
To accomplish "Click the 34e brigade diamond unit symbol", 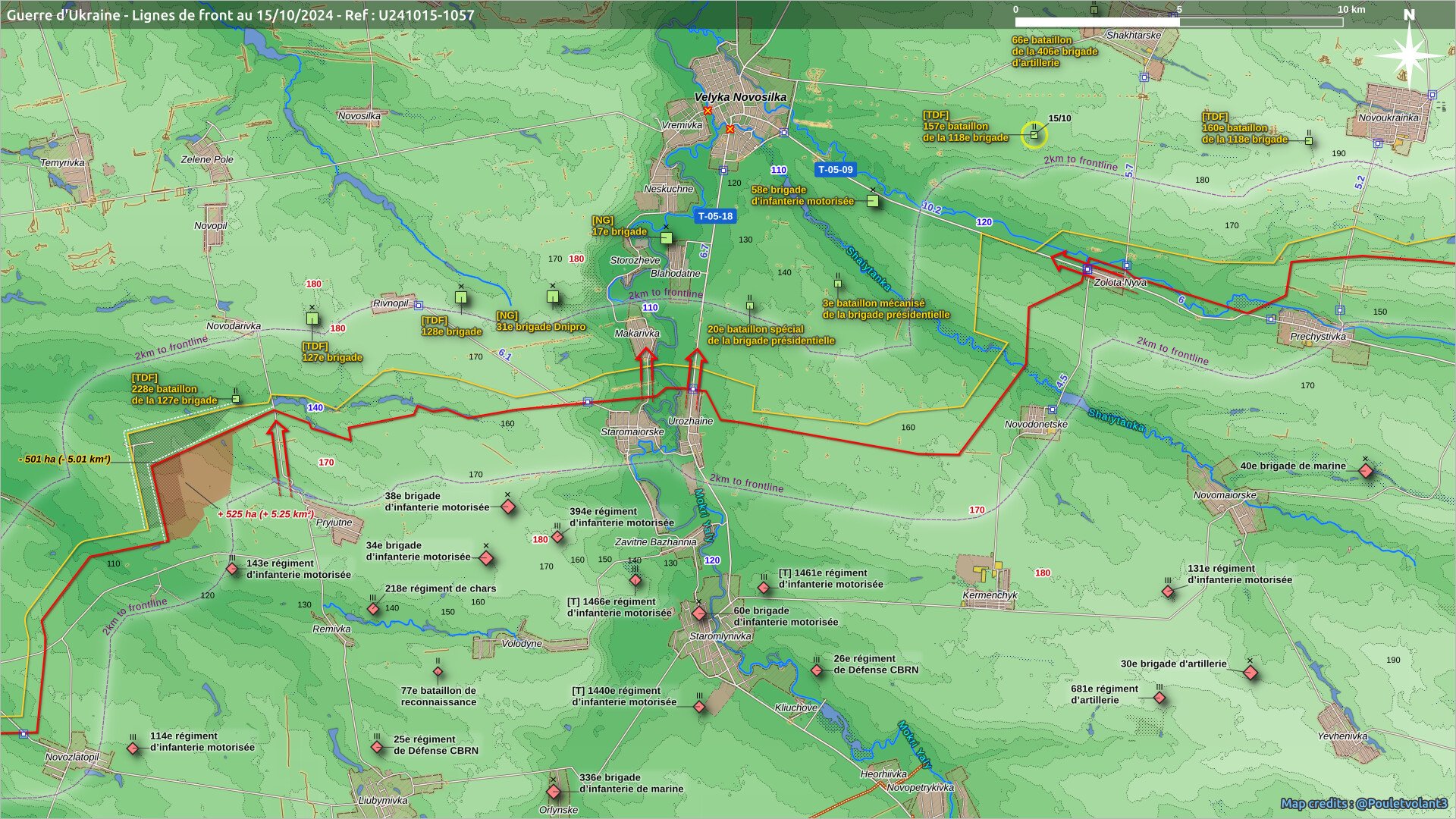I will [x=487, y=558].
